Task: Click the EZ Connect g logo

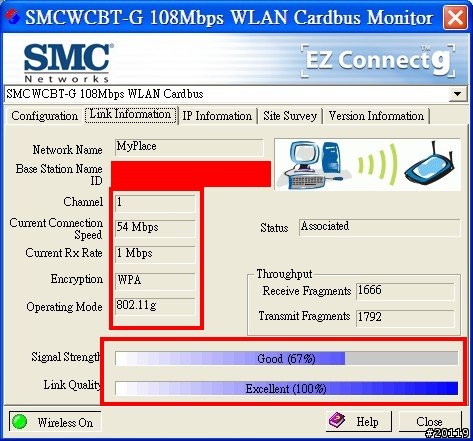Action: pyautogui.click(x=378, y=60)
